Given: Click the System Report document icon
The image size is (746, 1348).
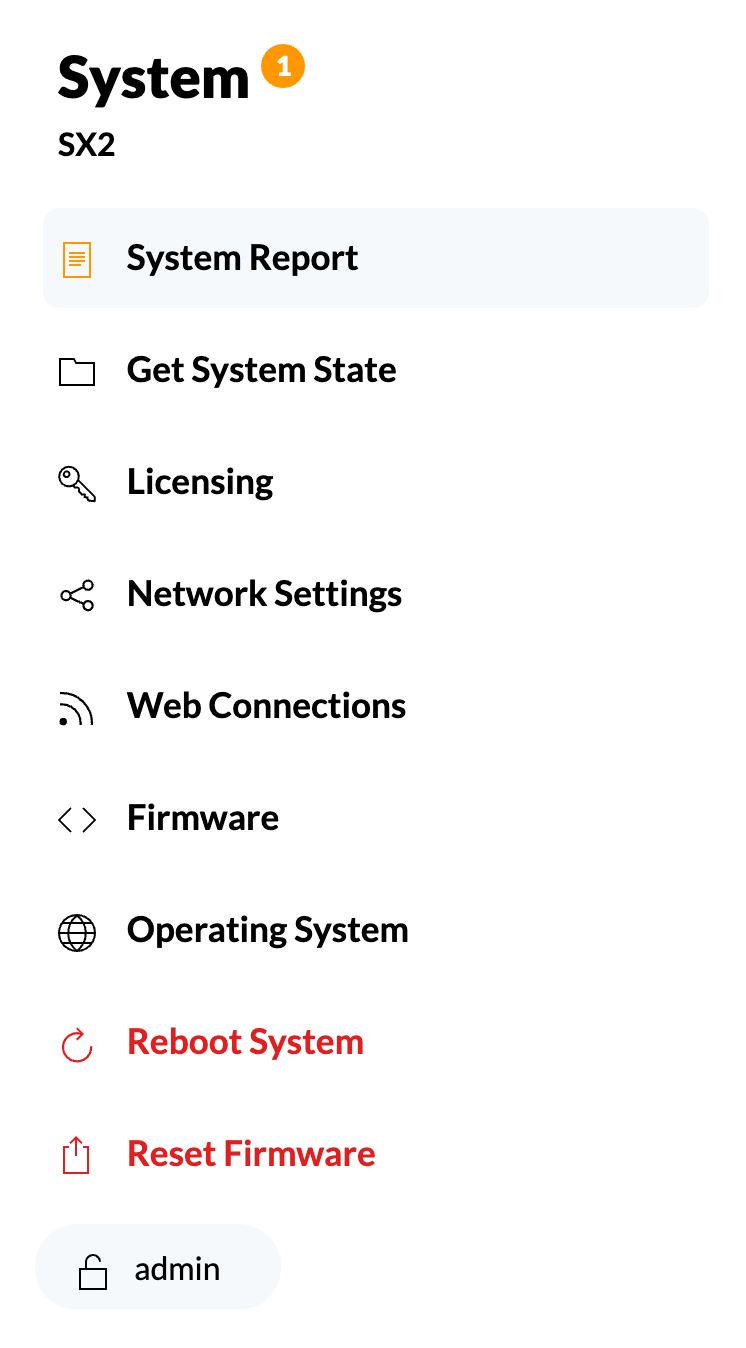Looking at the screenshot, I should 77,260.
